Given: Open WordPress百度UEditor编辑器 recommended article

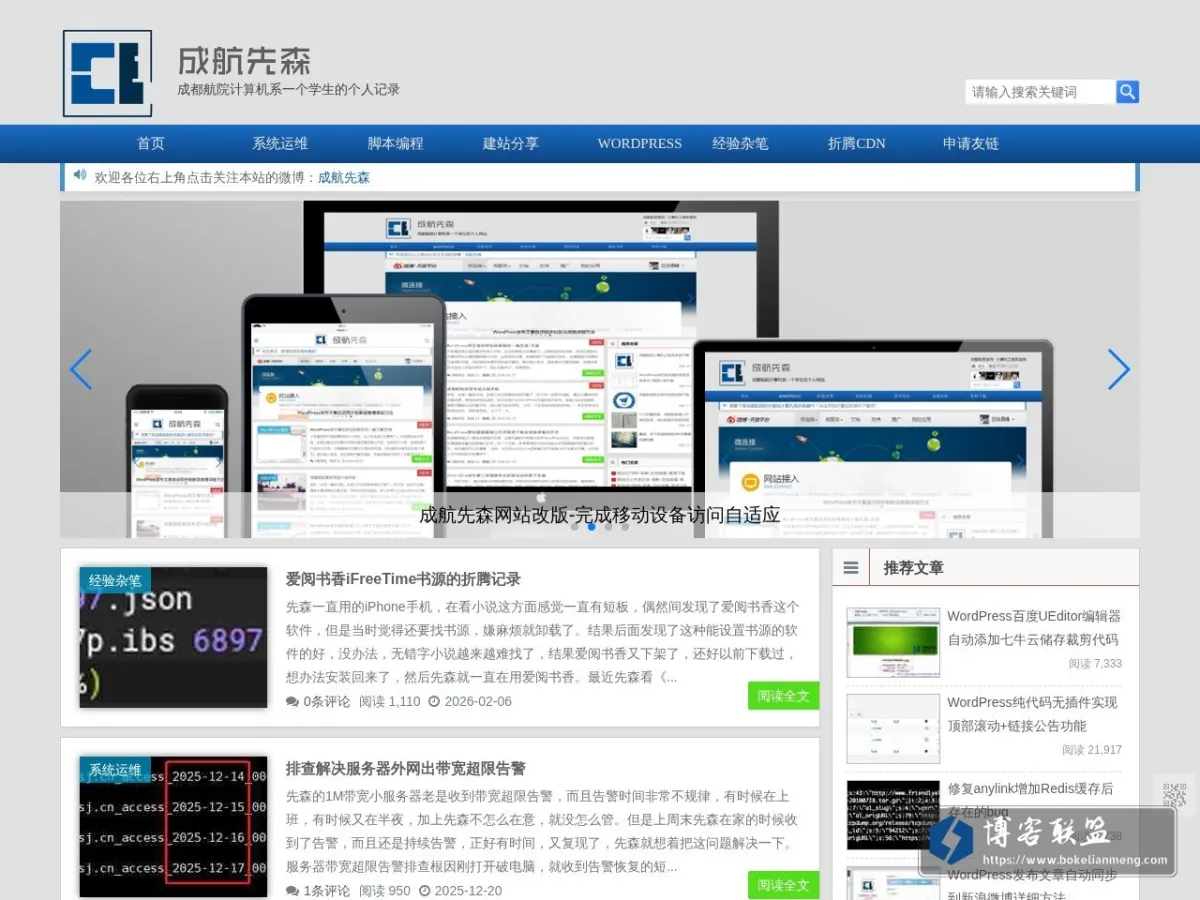Looking at the screenshot, I should pyautogui.click(x=1034, y=628).
